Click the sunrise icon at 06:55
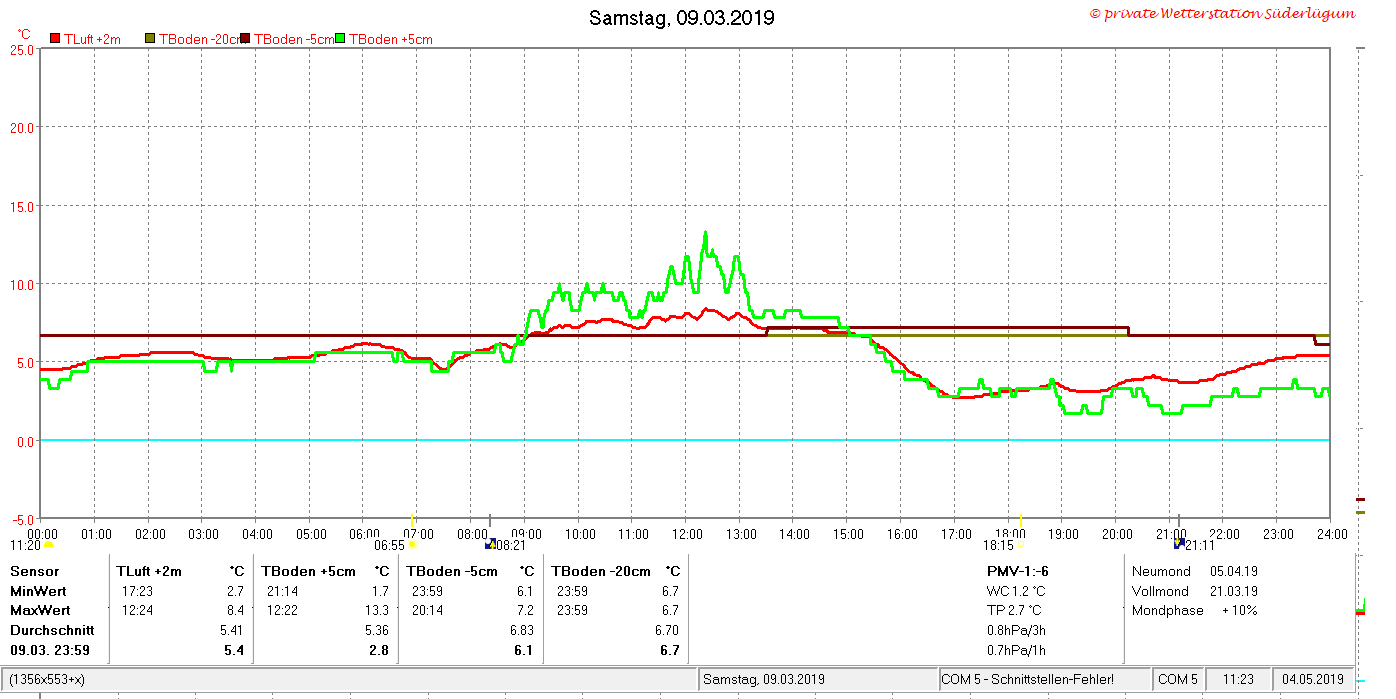This screenshot has height=699, width=1396. [412, 545]
